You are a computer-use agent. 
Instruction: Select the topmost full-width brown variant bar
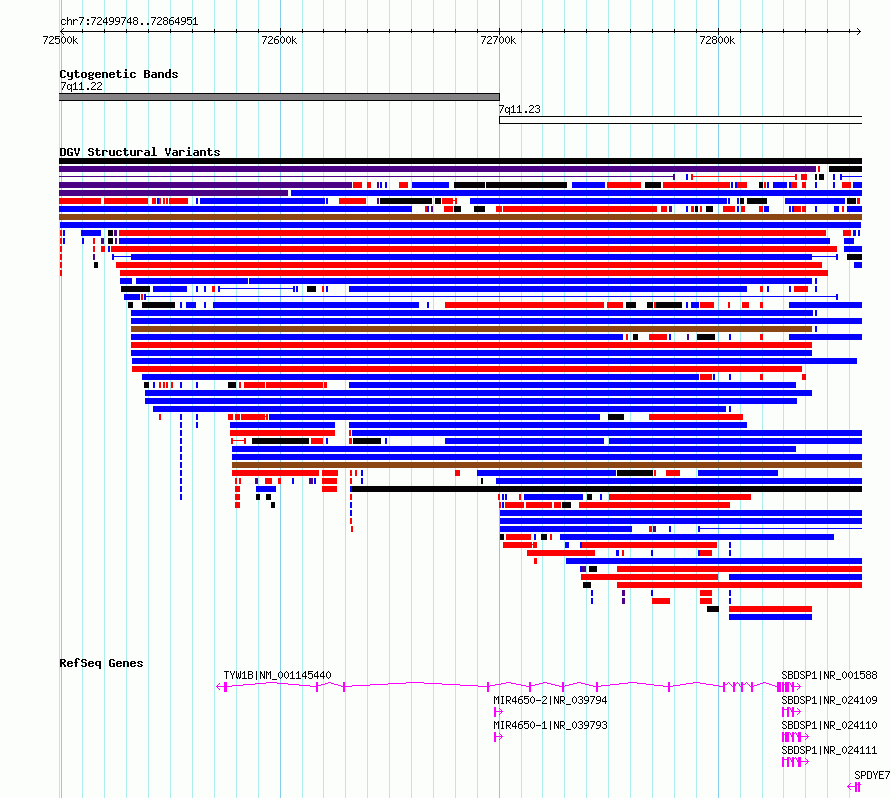tap(460, 217)
